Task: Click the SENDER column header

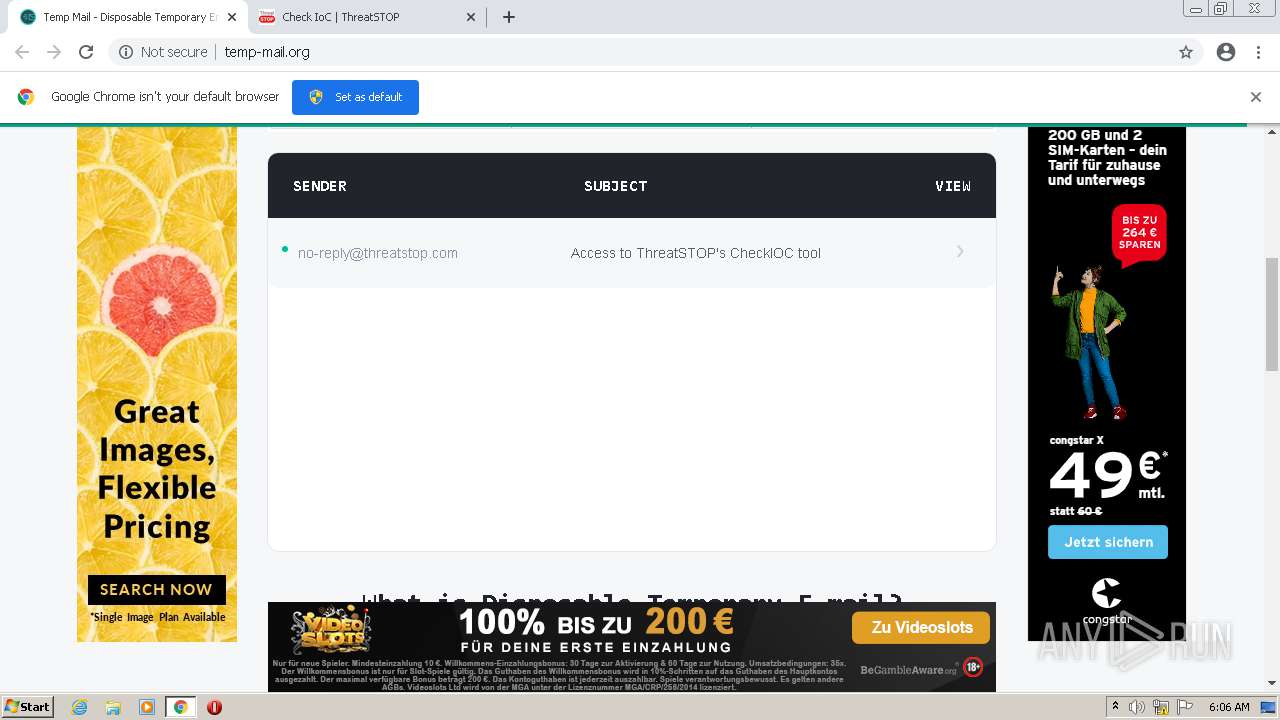Action: coord(320,186)
